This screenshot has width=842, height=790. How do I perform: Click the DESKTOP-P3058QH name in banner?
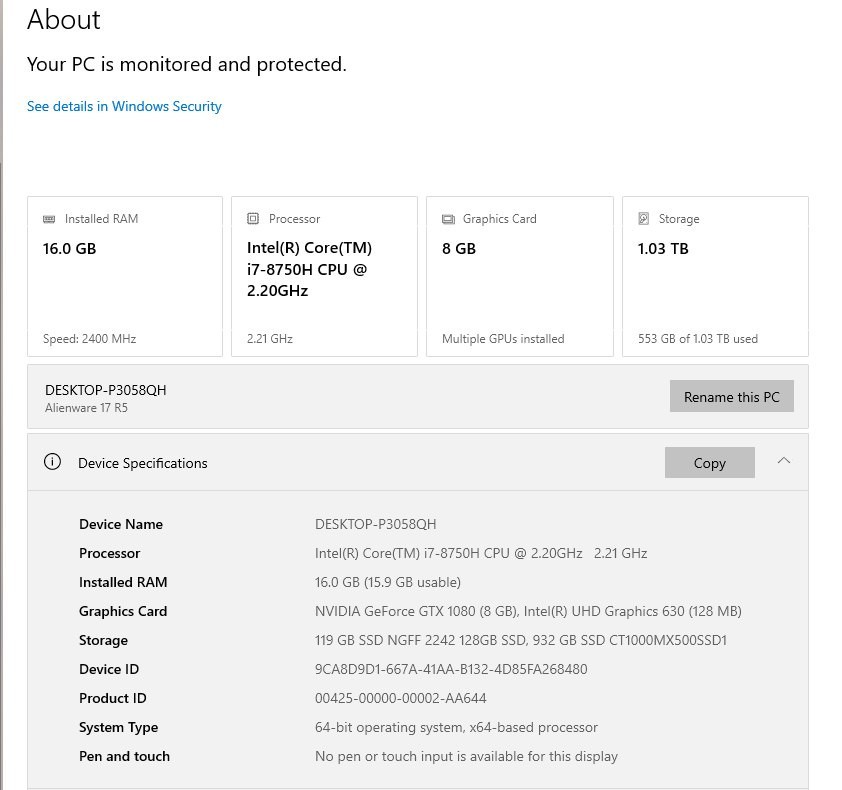point(106,390)
